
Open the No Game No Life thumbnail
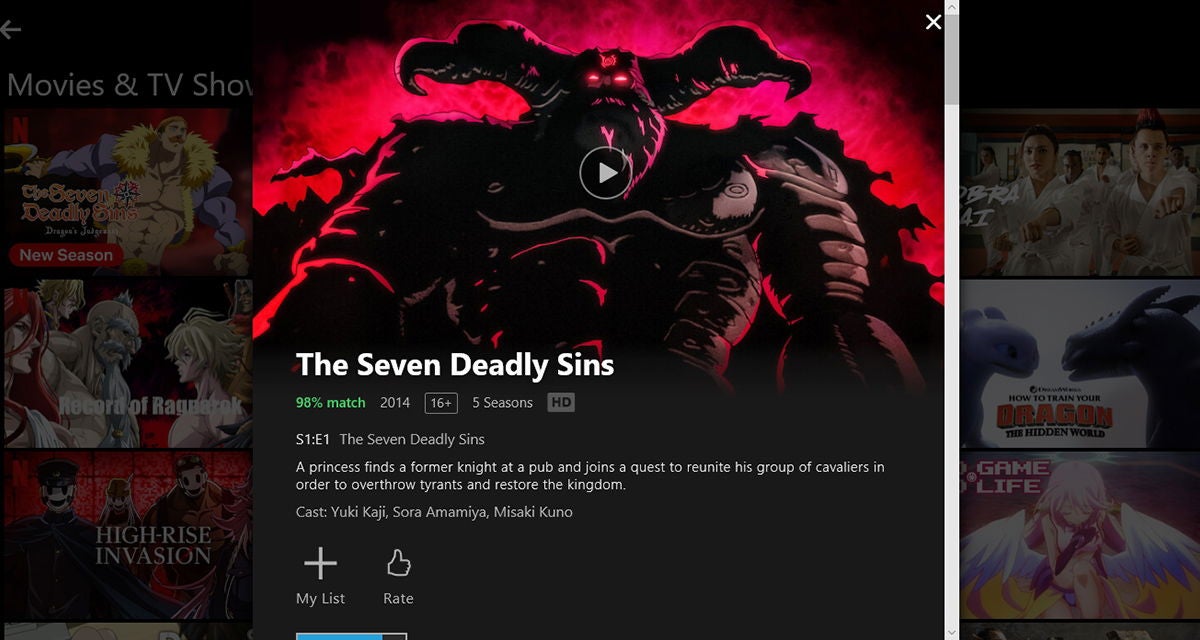pyautogui.click(x=1080, y=534)
